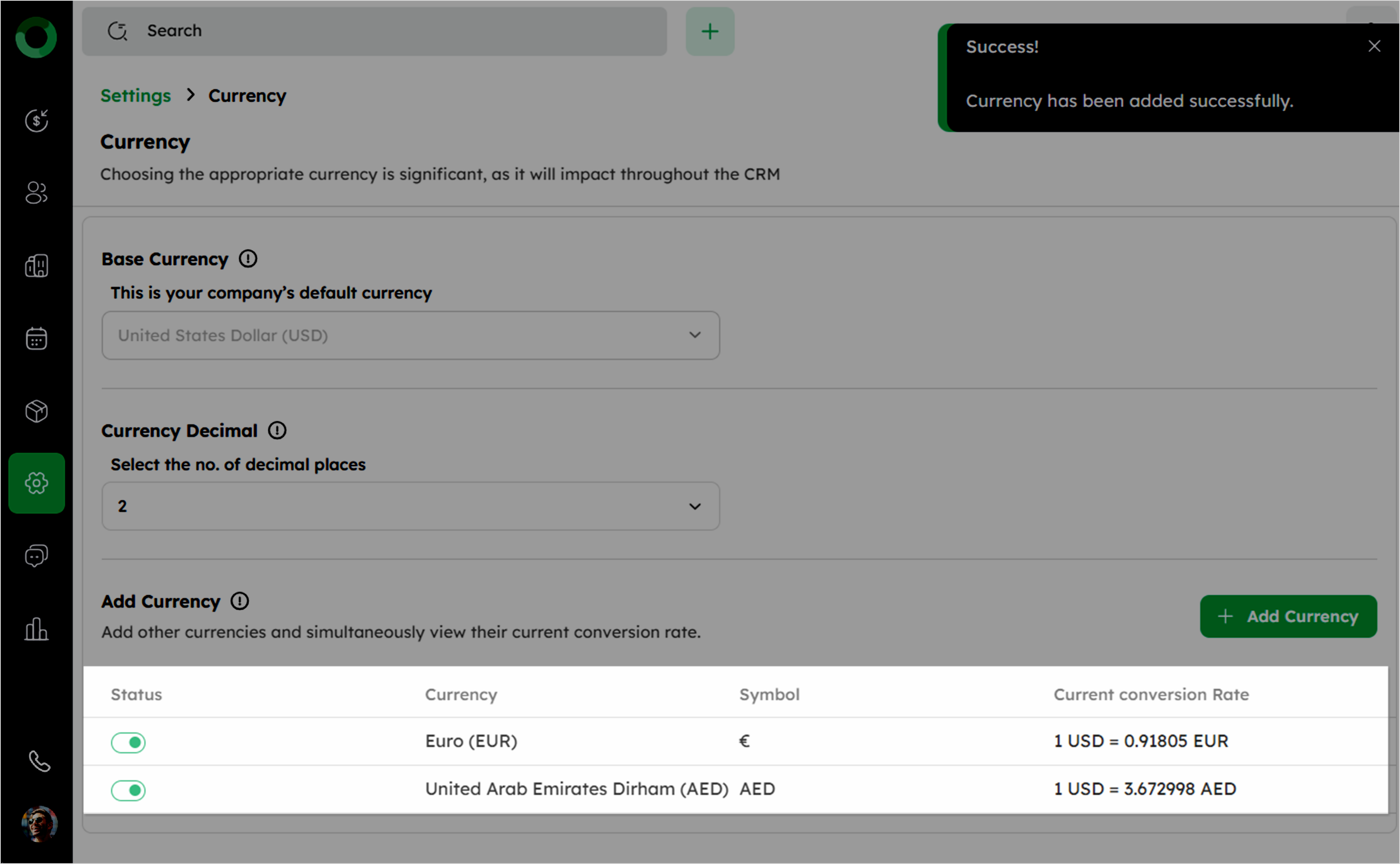The image size is (1400, 864).
Task: Open the deals dollar icon in sidebar
Action: point(37,120)
